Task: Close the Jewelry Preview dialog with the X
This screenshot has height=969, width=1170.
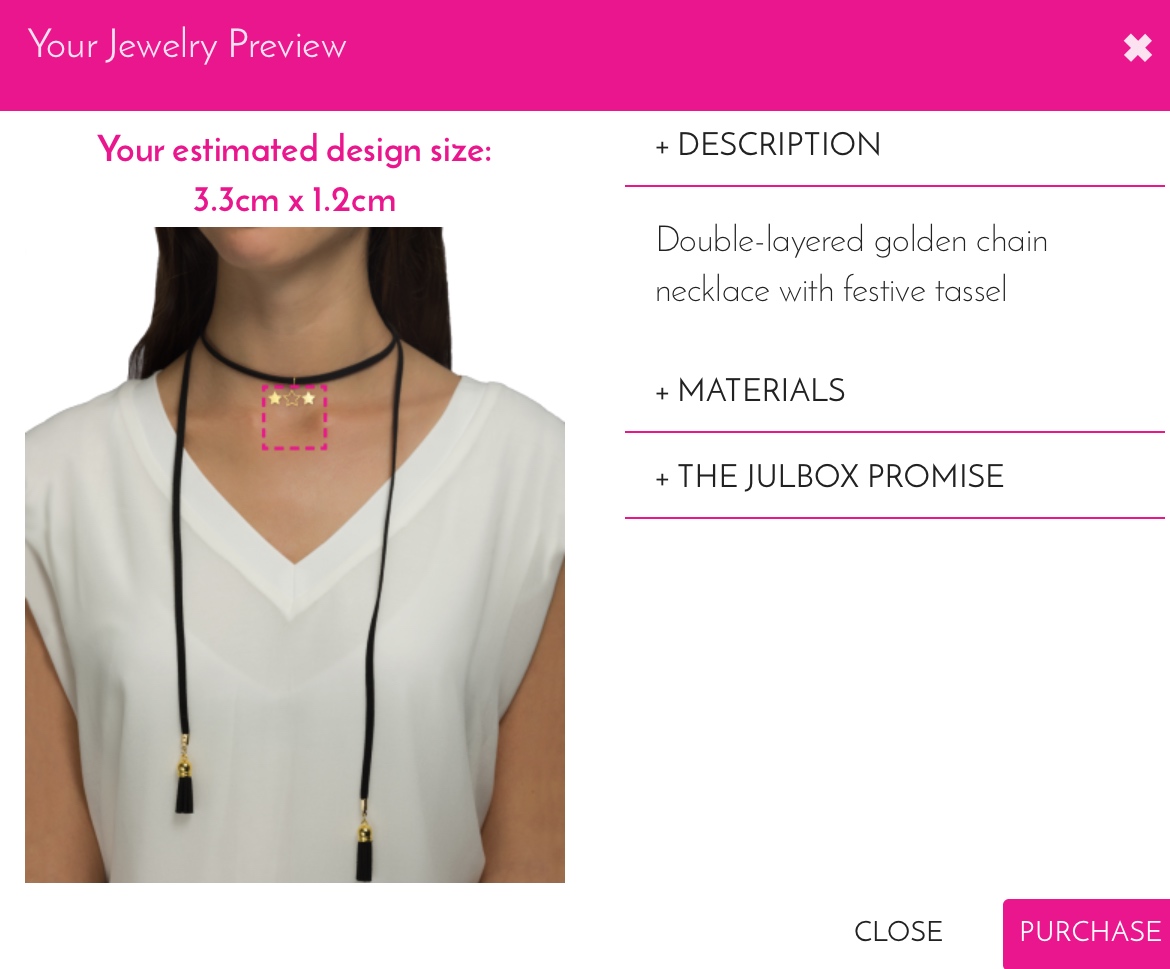Action: click(x=1137, y=48)
